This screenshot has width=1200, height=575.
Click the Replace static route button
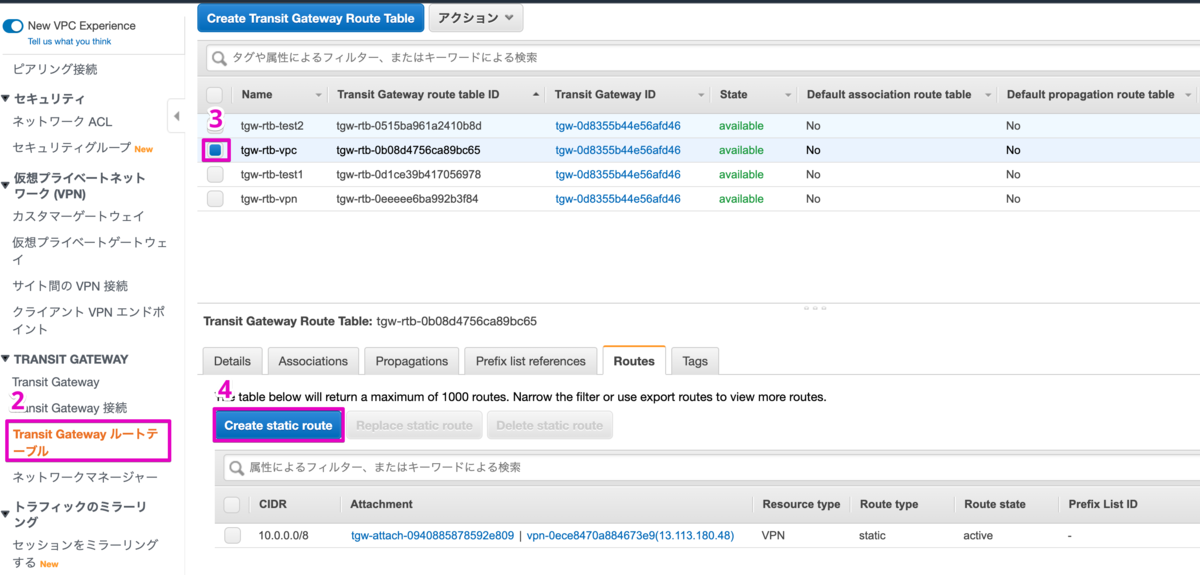414,425
